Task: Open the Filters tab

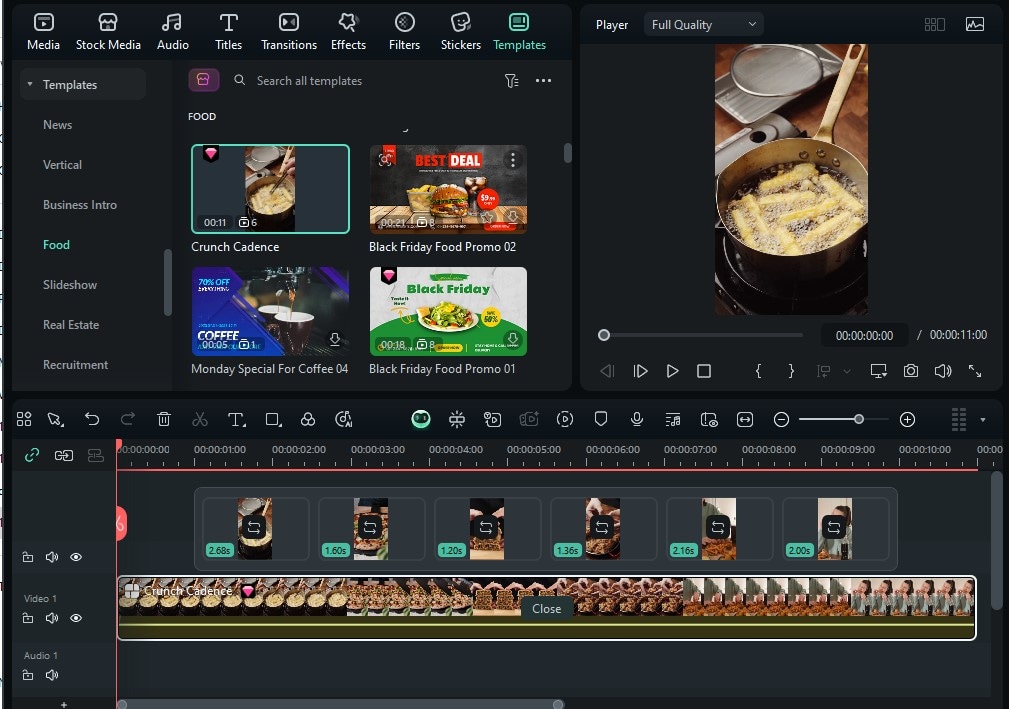Action: (404, 32)
